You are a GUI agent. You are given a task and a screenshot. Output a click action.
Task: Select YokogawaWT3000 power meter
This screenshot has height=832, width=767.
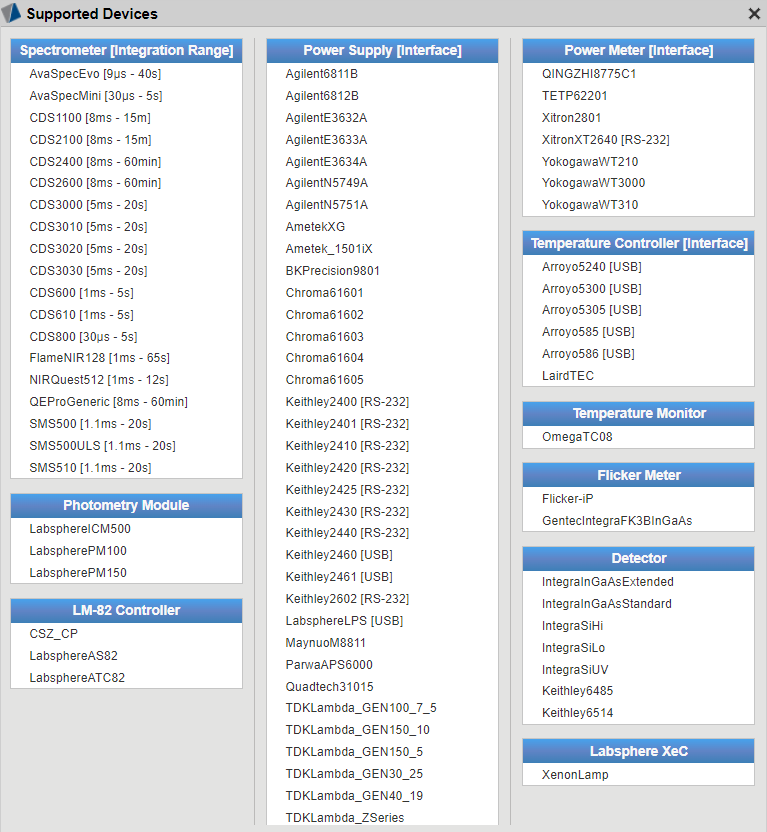pyautogui.click(x=594, y=183)
